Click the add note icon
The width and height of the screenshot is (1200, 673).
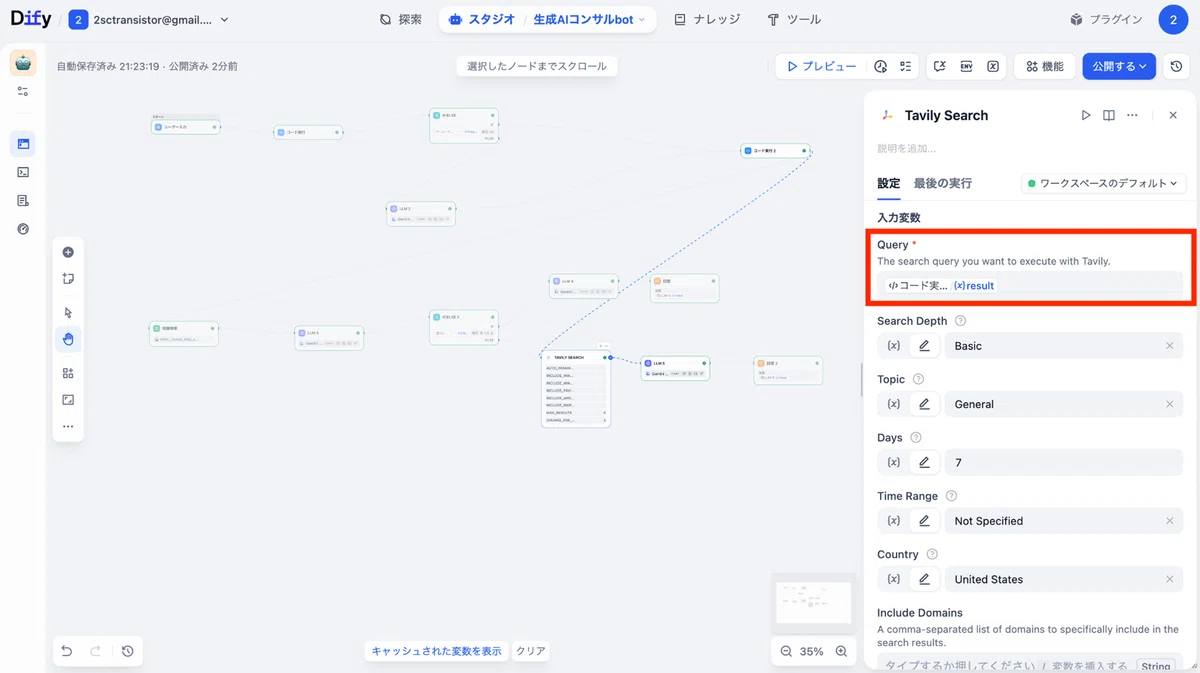click(68, 279)
